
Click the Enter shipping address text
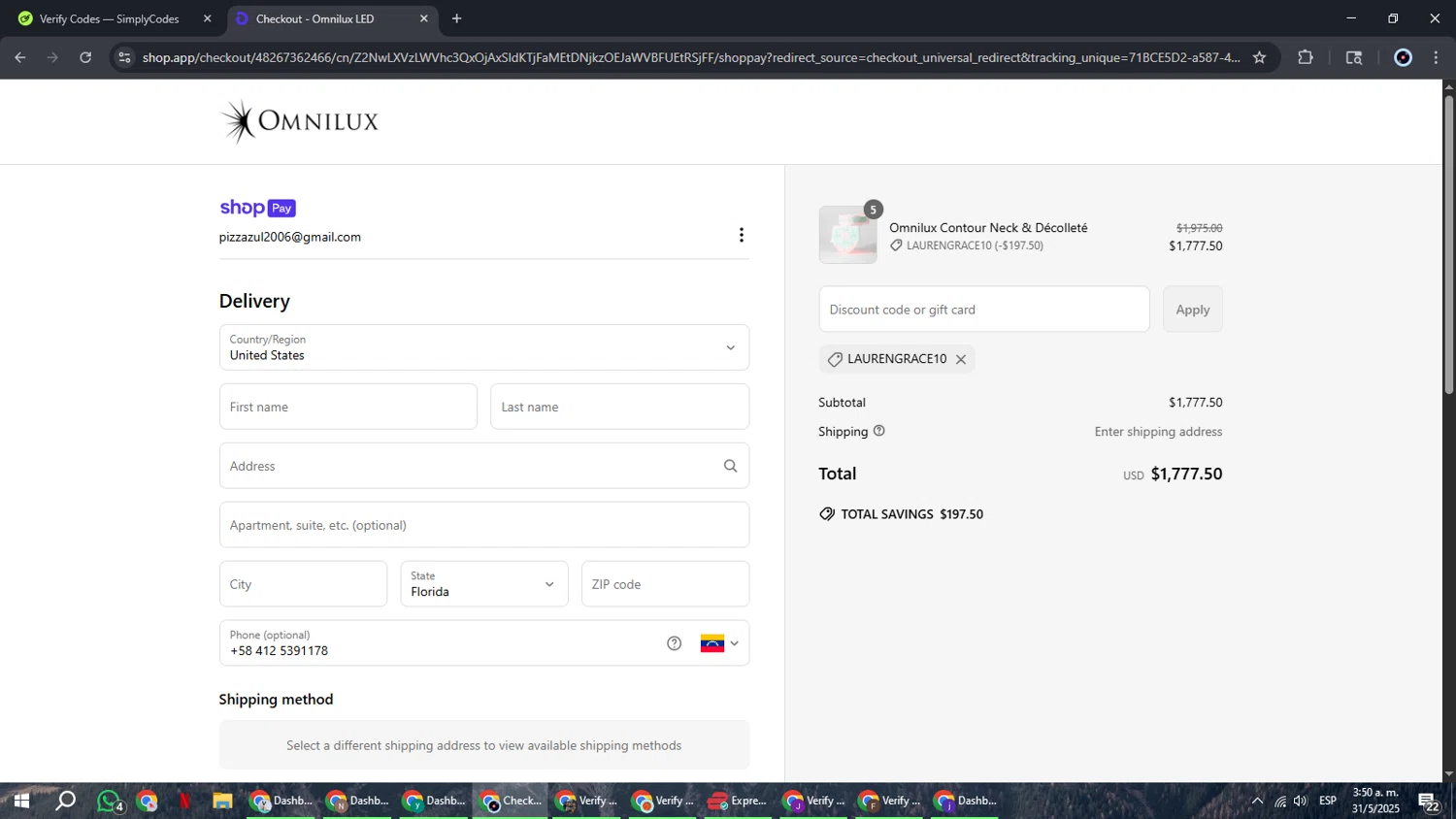click(1158, 432)
